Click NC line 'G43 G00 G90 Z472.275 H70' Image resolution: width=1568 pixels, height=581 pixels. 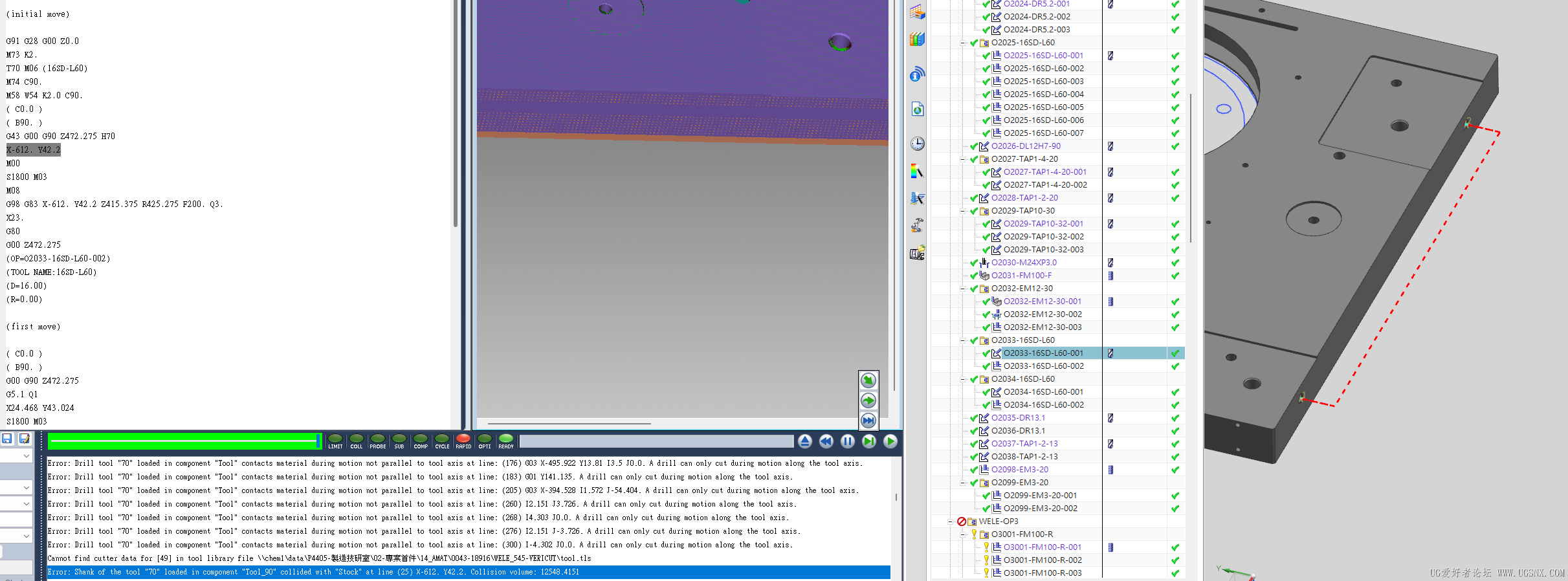pyautogui.click(x=61, y=137)
